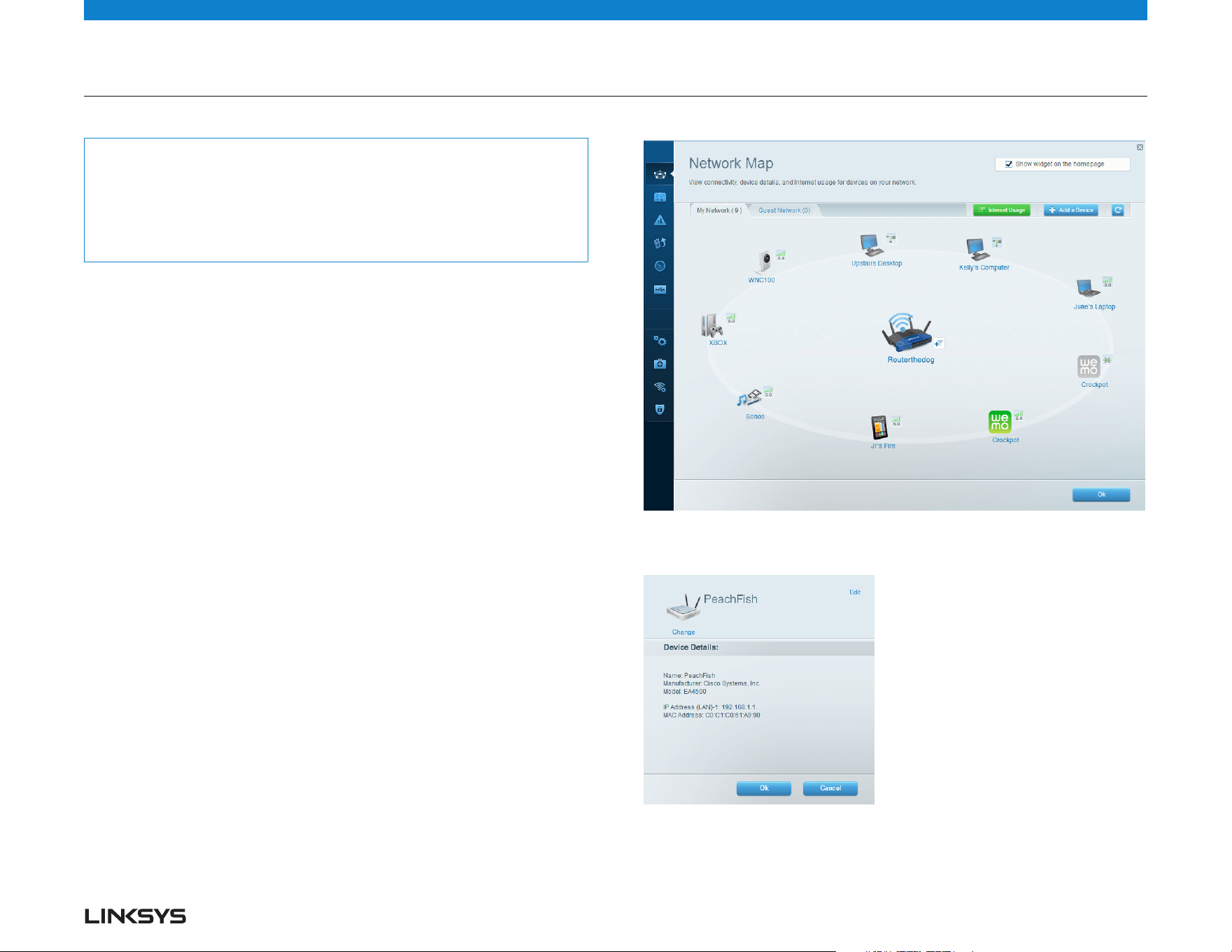1232x952 pixels.
Task: Click the PeachFish router image
Action: point(683,607)
